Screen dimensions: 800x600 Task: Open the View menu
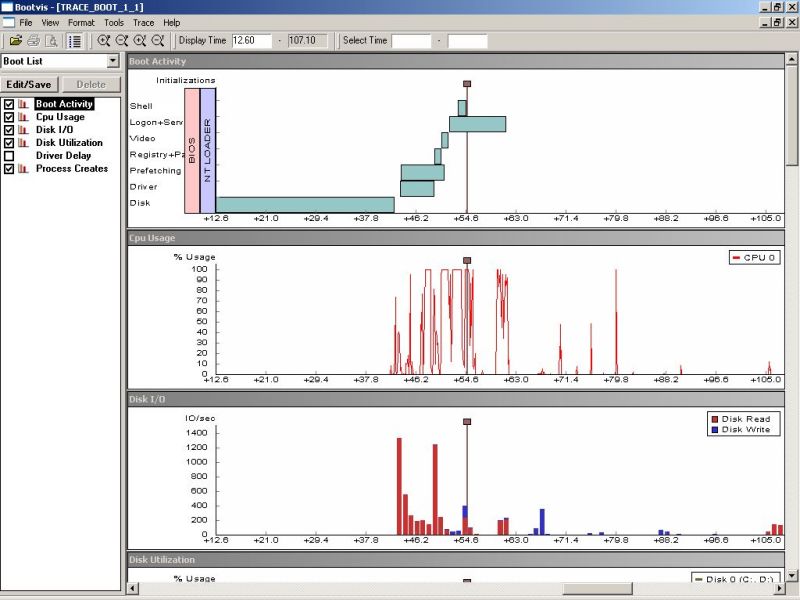[50, 22]
